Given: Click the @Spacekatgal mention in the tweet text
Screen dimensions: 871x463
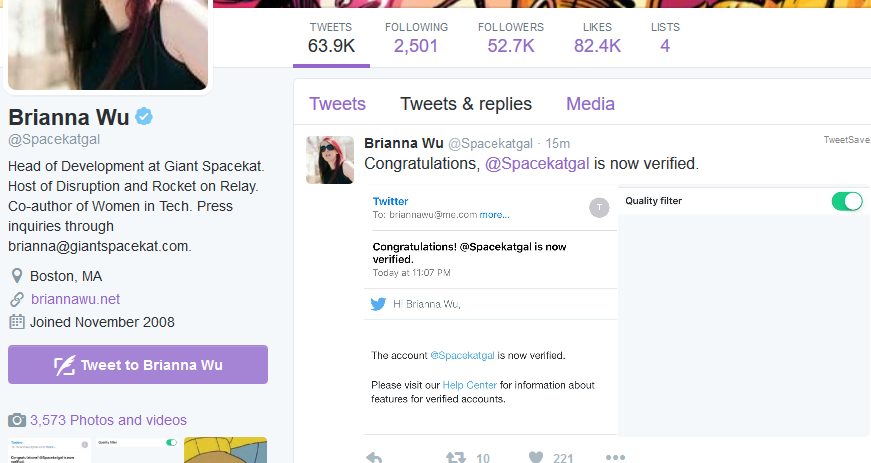Looking at the screenshot, I should (537, 164).
